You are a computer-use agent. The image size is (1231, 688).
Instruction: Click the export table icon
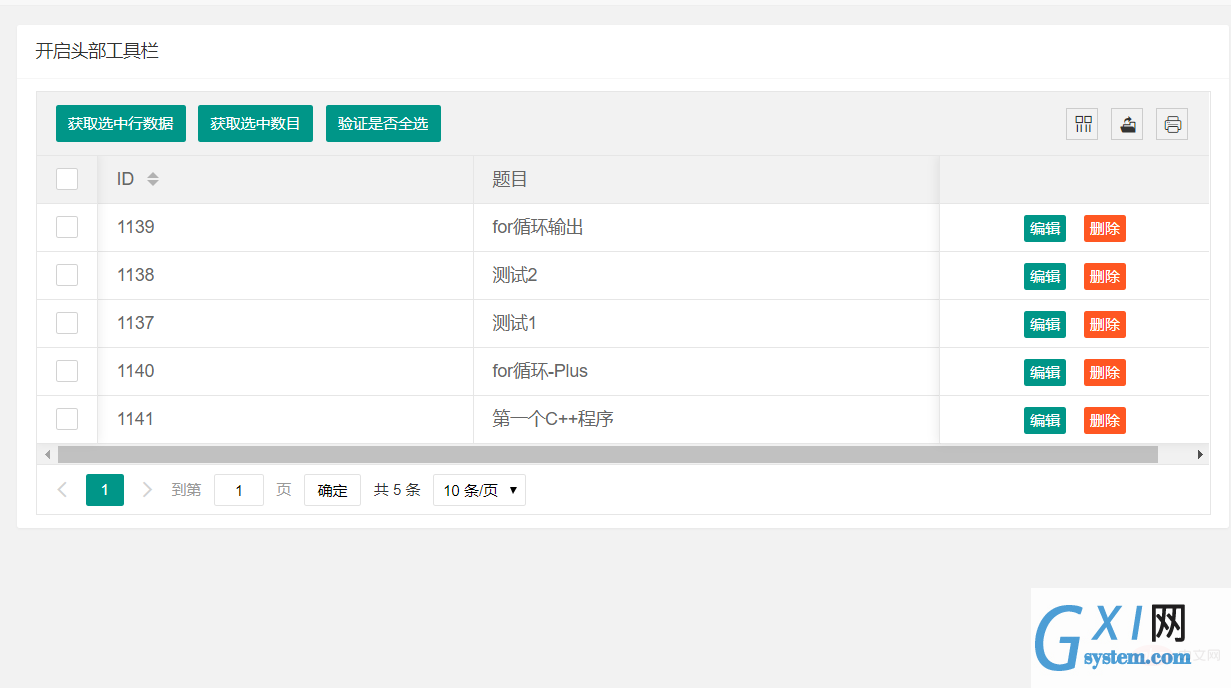pyautogui.click(x=1127, y=124)
